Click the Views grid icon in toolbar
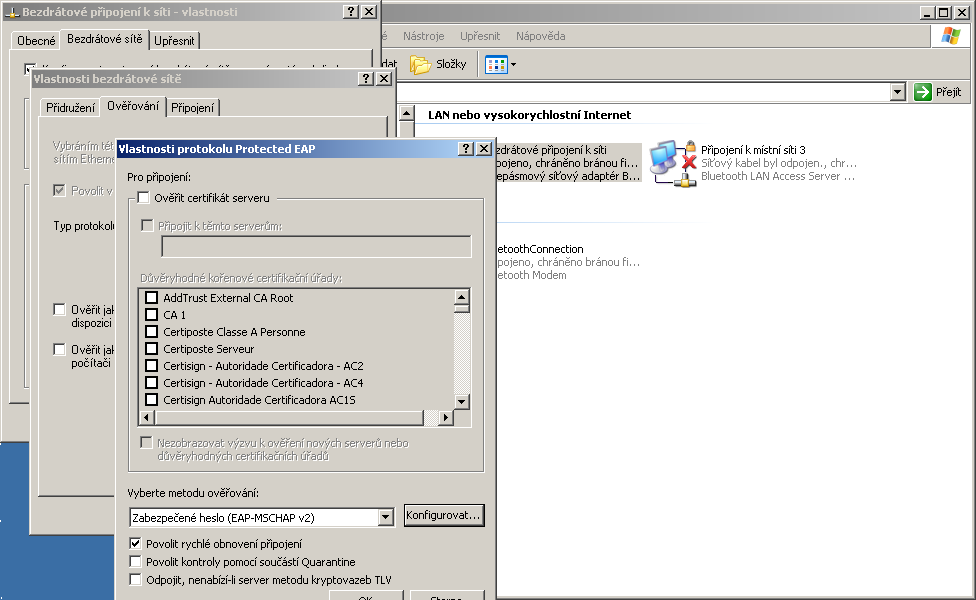The height and width of the screenshot is (600, 976). coord(496,65)
